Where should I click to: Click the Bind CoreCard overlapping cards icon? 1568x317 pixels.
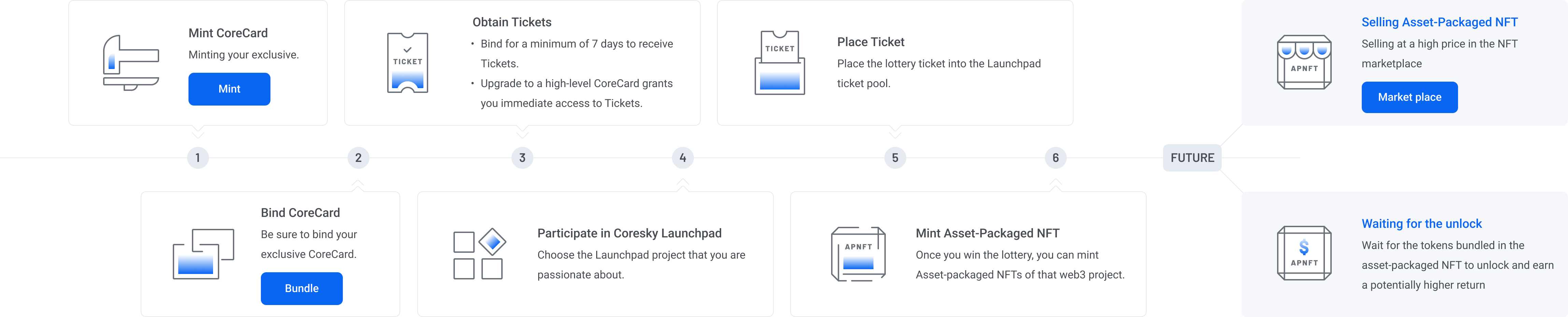[x=203, y=254]
